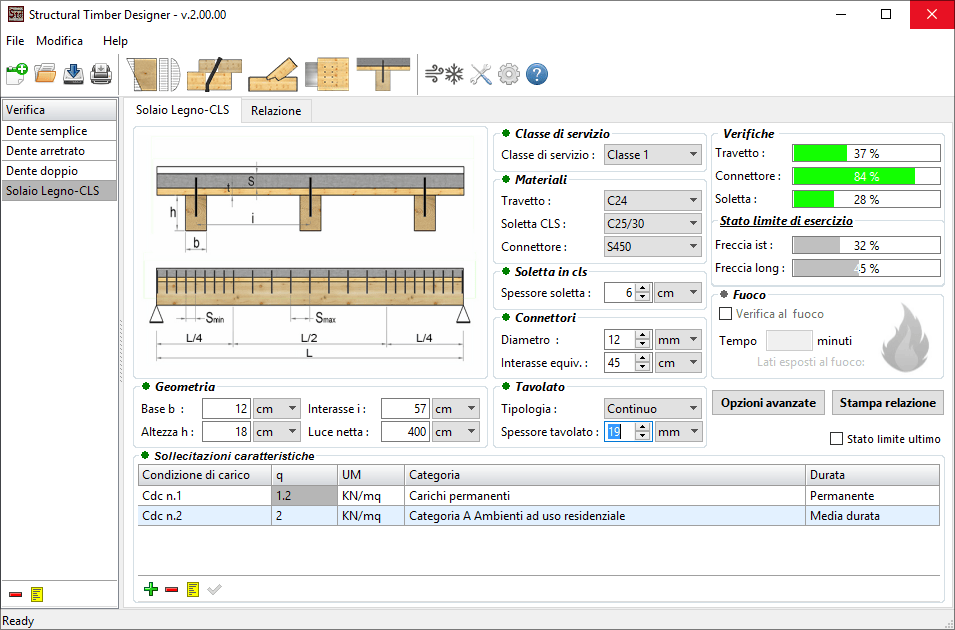Open the Modifica menu
Image resolution: width=955 pixels, height=630 pixels.
pyautogui.click(x=59, y=41)
